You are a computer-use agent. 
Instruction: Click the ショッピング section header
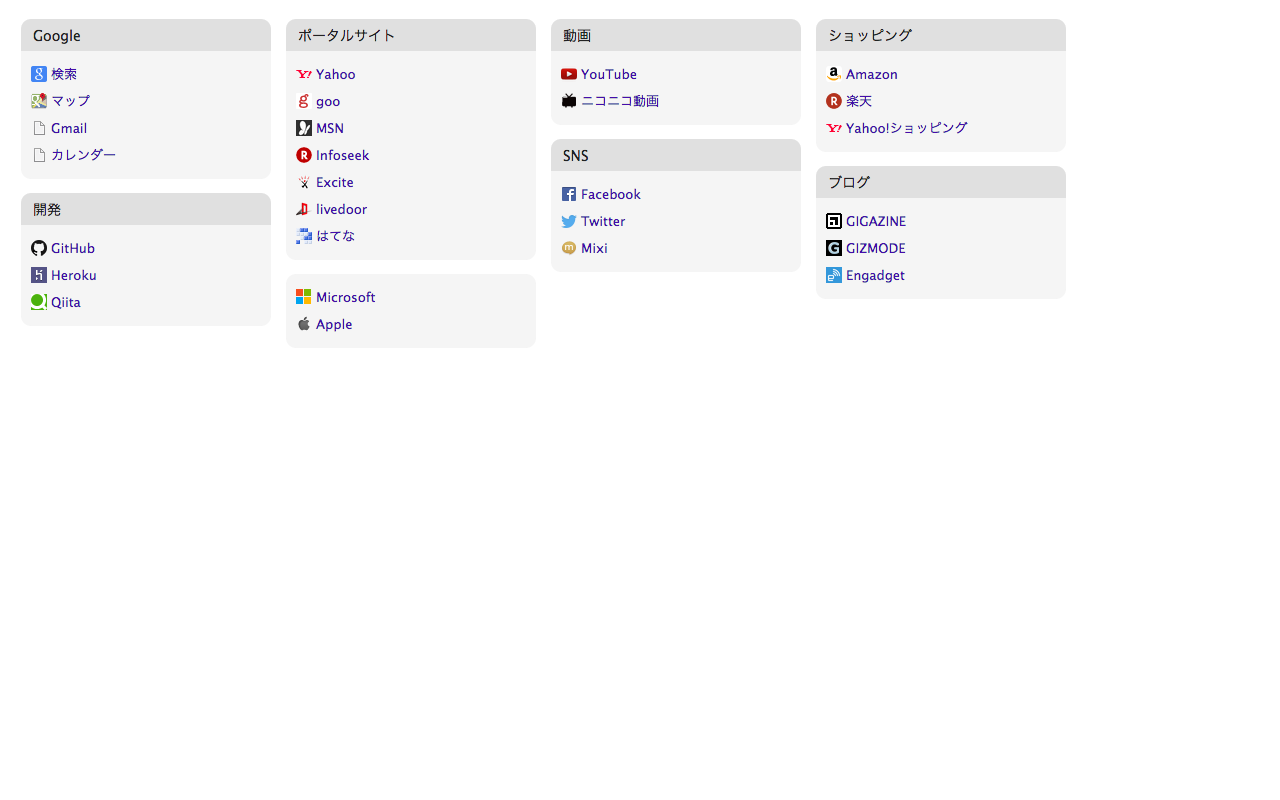(941, 35)
